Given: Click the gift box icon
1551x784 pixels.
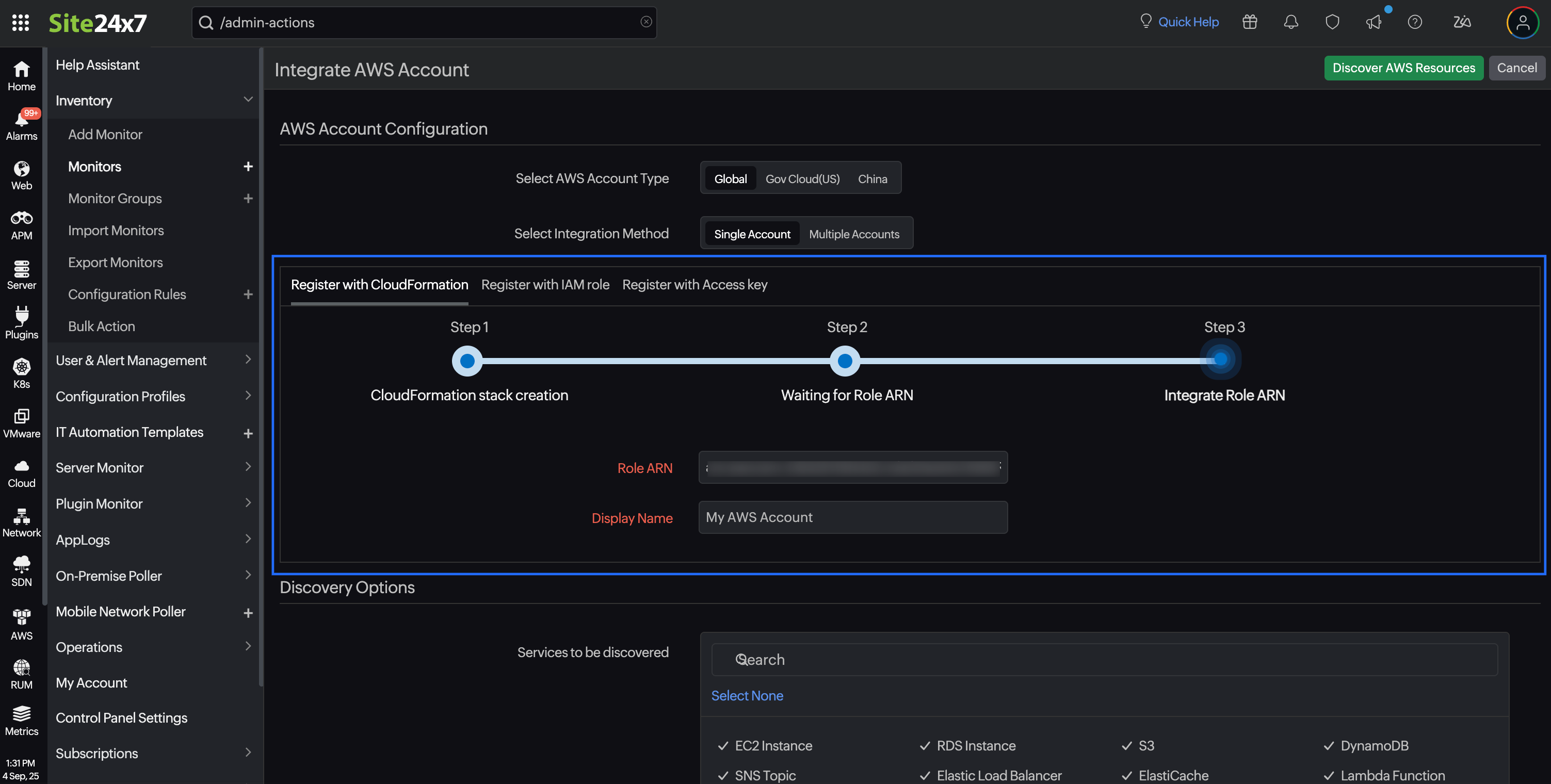Looking at the screenshot, I should 1249,22.
